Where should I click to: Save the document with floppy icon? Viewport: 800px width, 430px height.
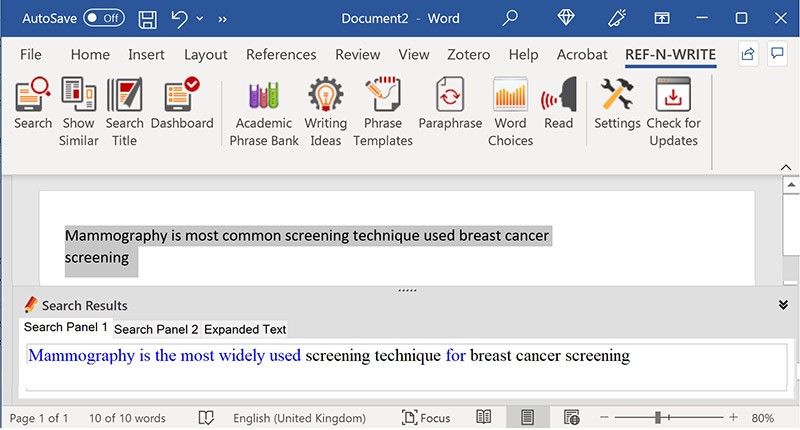[147, 19]
